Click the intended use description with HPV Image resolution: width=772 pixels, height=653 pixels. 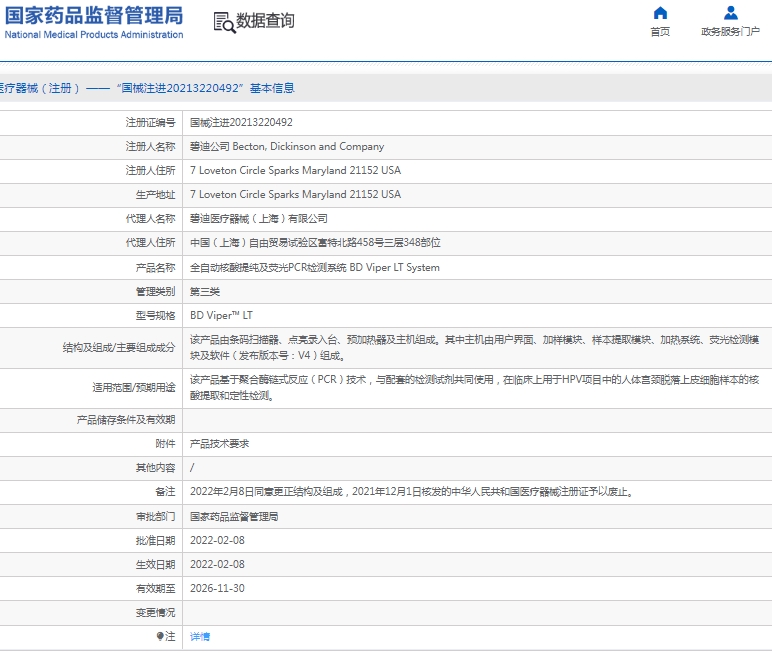click(475, 388)
